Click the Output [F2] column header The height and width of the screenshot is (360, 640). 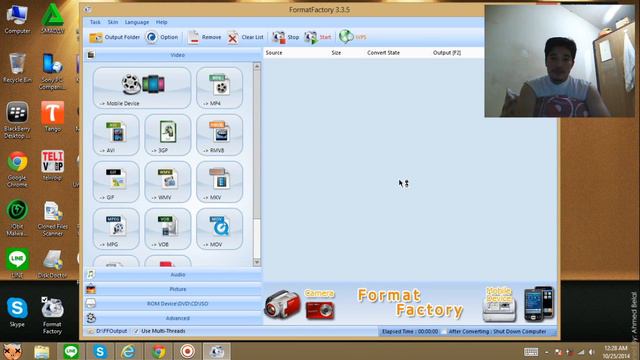[x=447, y=53]
